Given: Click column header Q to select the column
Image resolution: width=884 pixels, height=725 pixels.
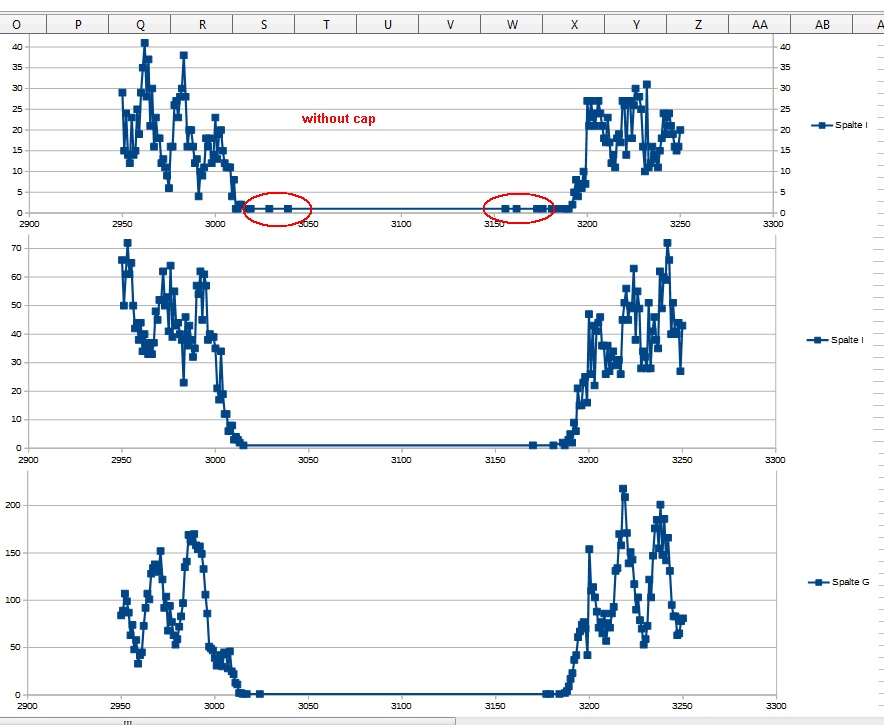Looking at the screenshot, I should click(140, 21).
